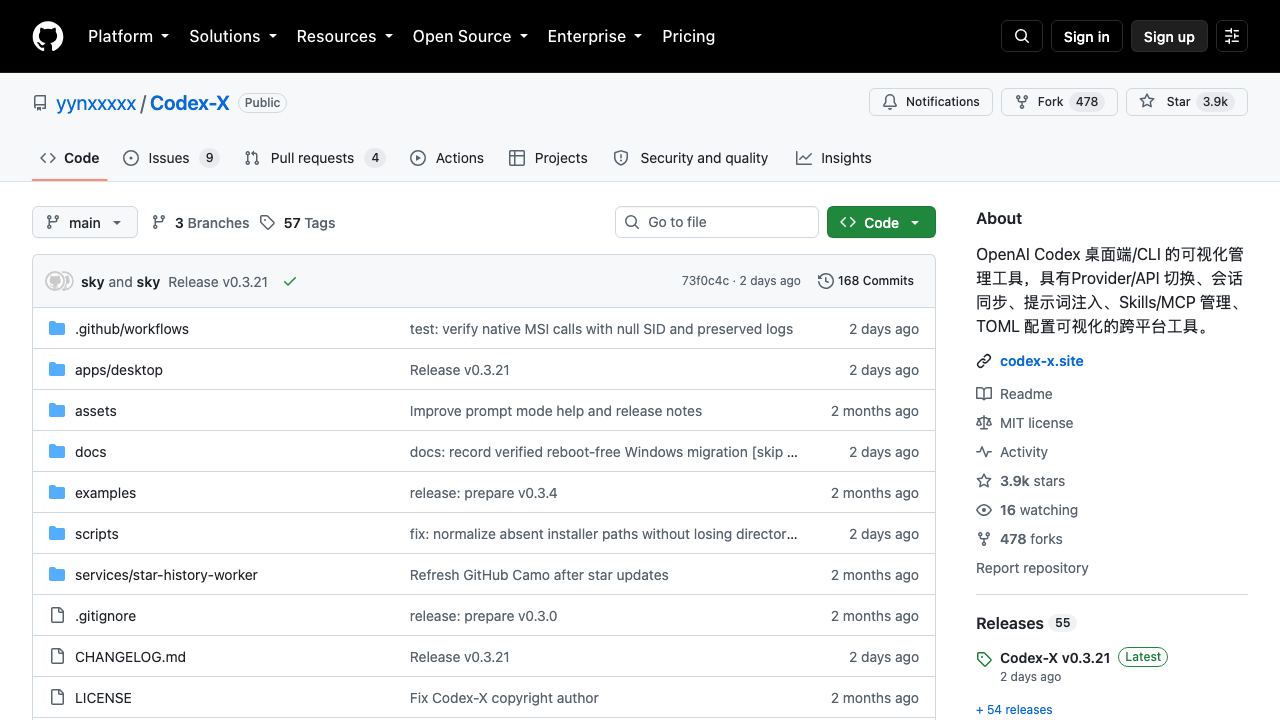This screenshot has height=720, width=1280.
Task: Click the scale icon beside MIT license
Action: (x=984, y=423)
